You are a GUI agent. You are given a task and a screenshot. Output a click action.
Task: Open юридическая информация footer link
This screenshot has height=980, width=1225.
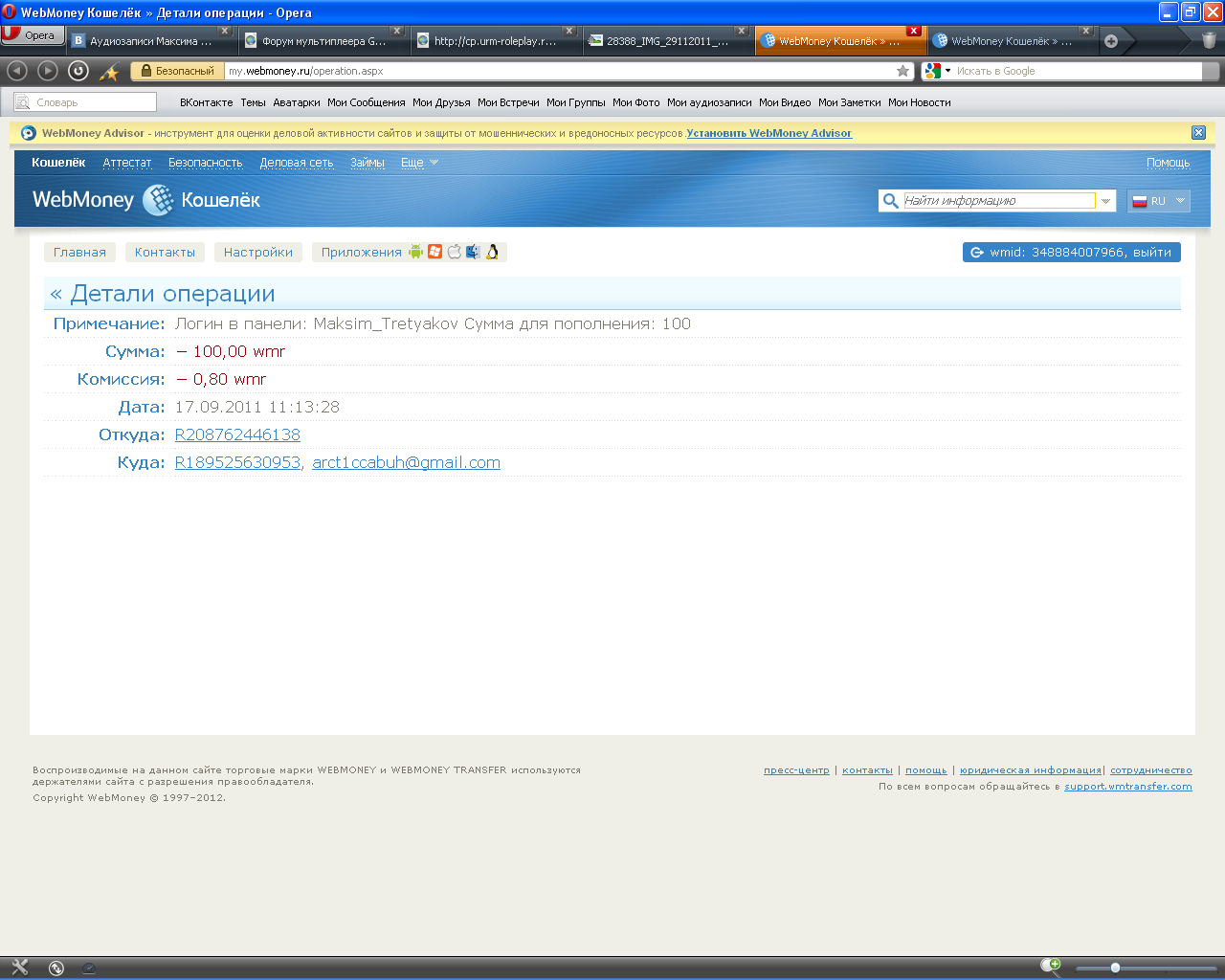pyautogui.click(x=1031, y=770)
